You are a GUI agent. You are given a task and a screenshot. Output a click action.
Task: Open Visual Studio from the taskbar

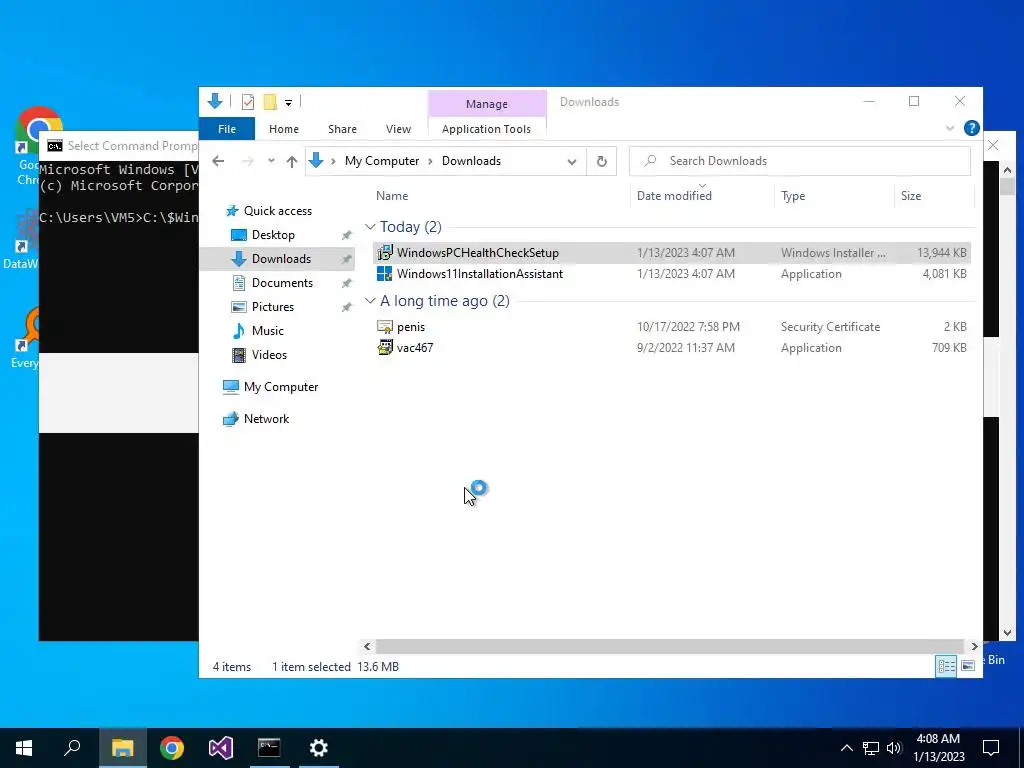tap(221, 748)
